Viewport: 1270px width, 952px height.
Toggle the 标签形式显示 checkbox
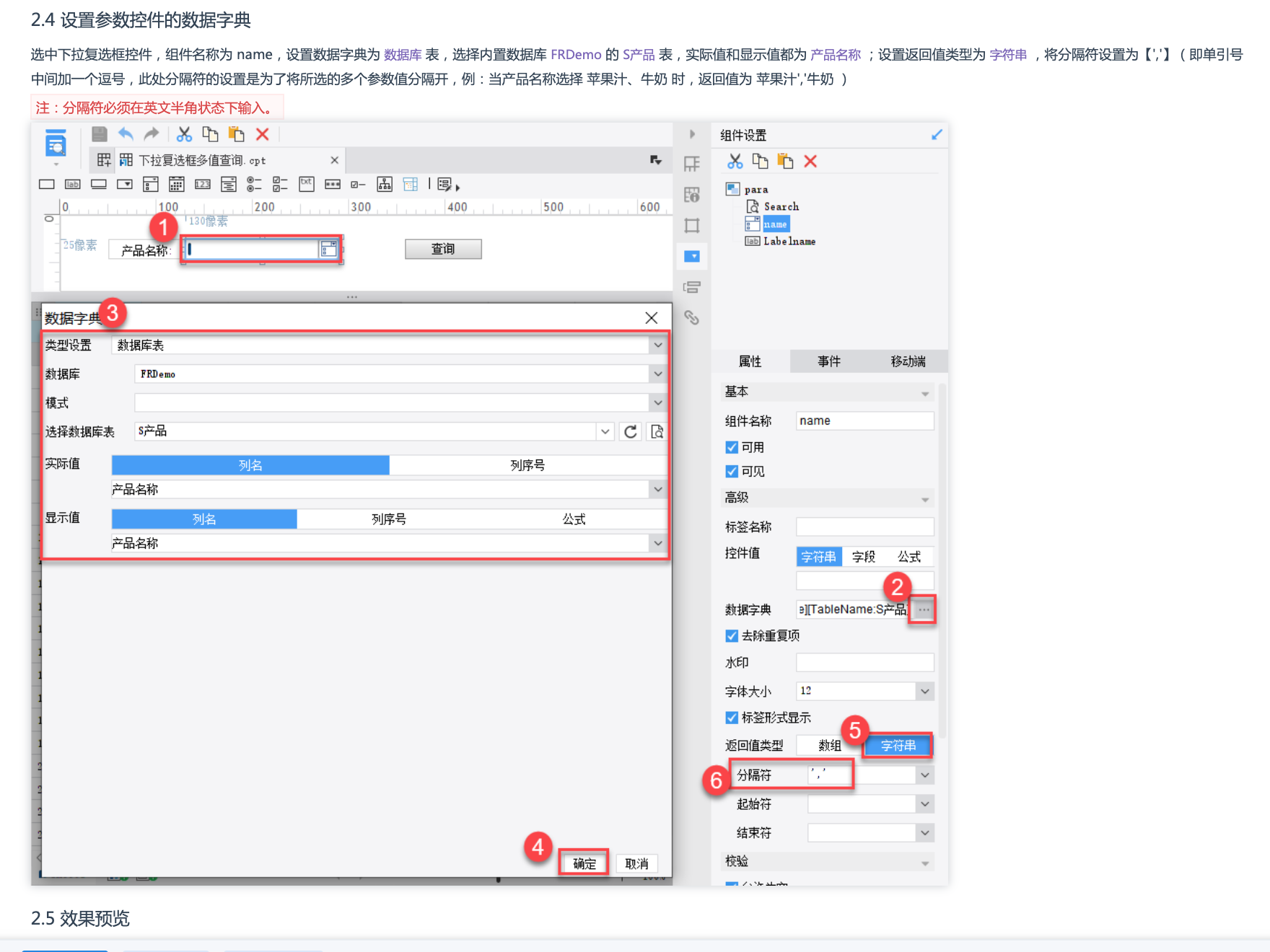(x=732, y=718)
